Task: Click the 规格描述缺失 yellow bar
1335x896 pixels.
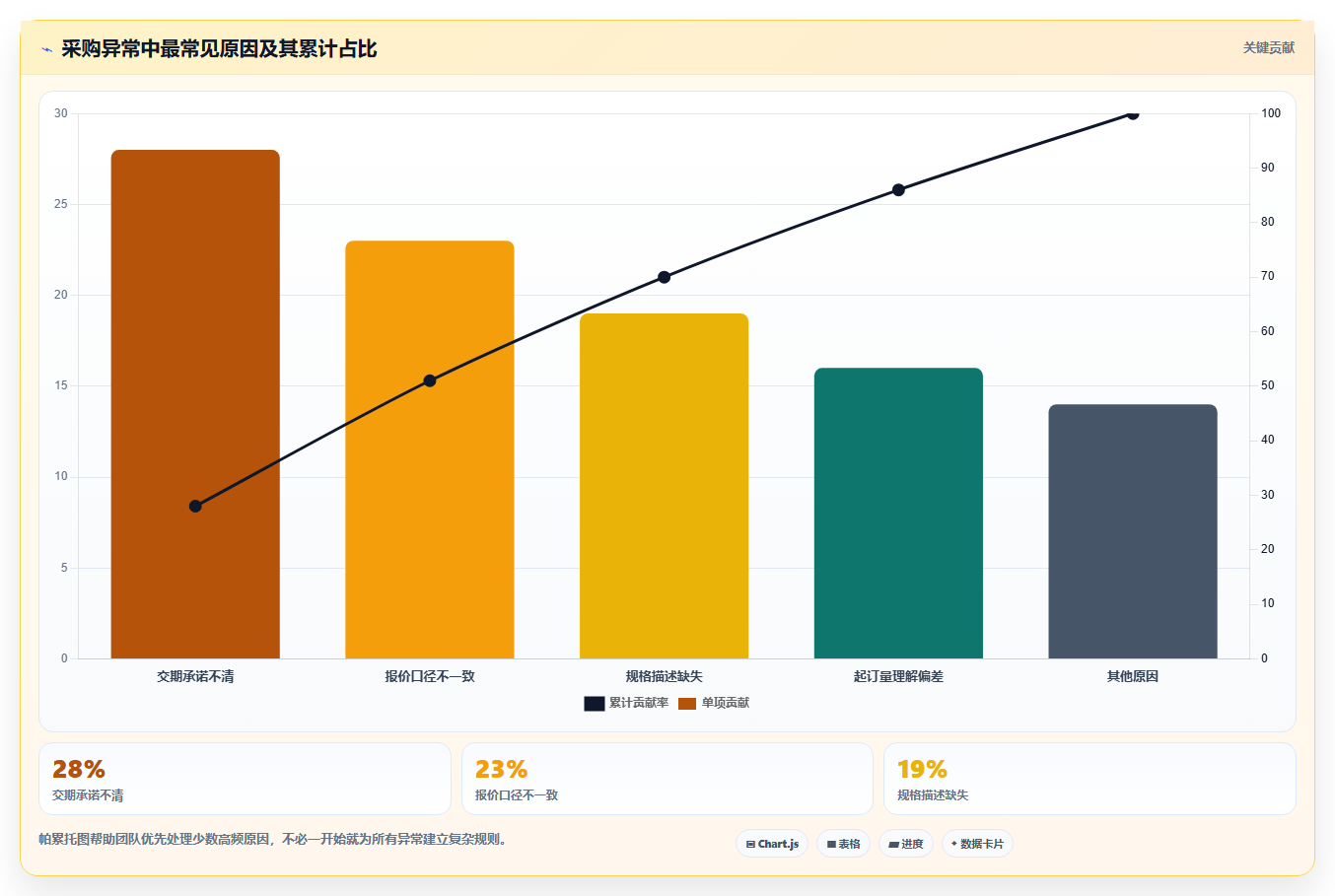Action: click(664, 486)
